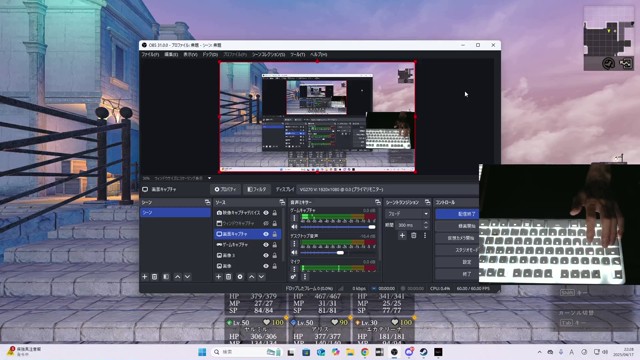Mute ゲームキャプチャ audio speaker icon
Screen dimensions: 640x360
[x=294, y=227]
